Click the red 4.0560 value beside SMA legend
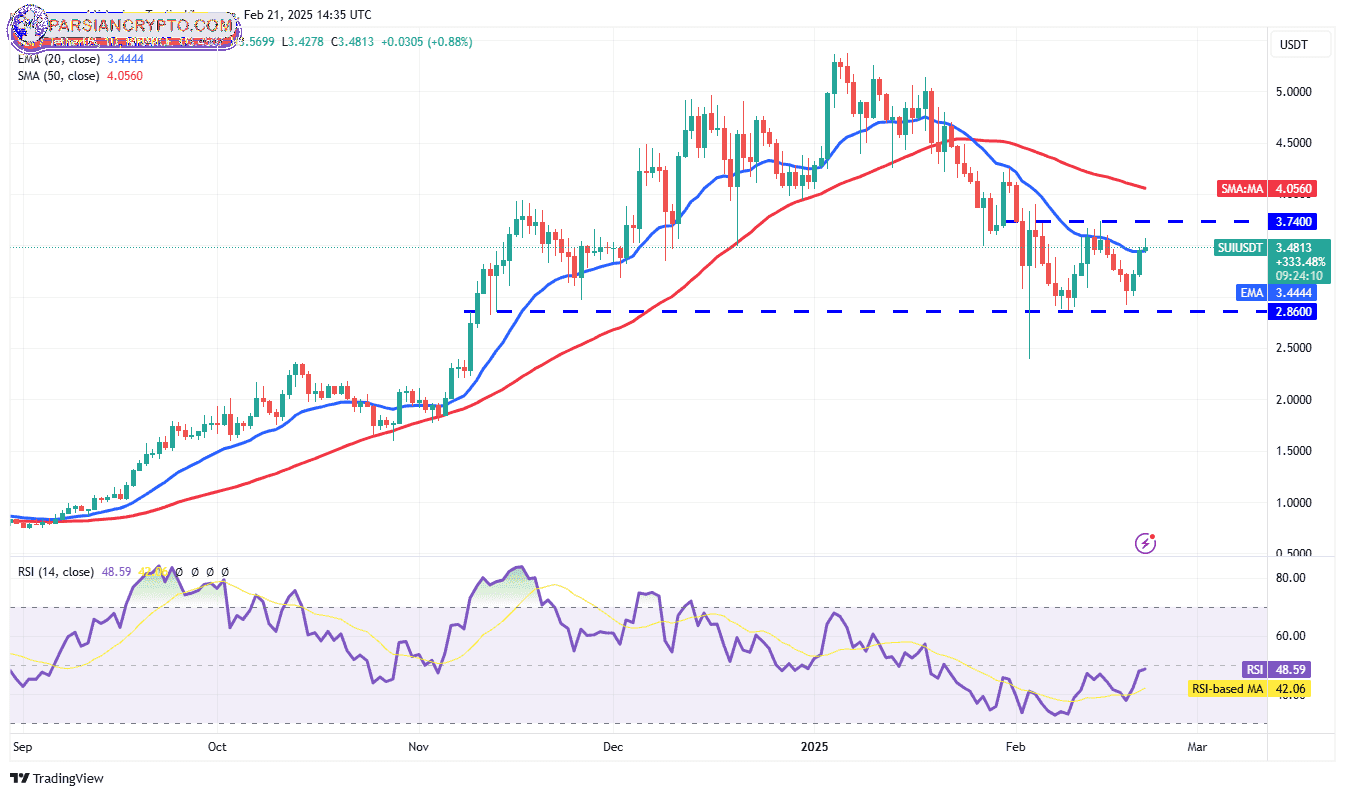The width and height of the screenshot is (1345, 796). tap(123, 76)
